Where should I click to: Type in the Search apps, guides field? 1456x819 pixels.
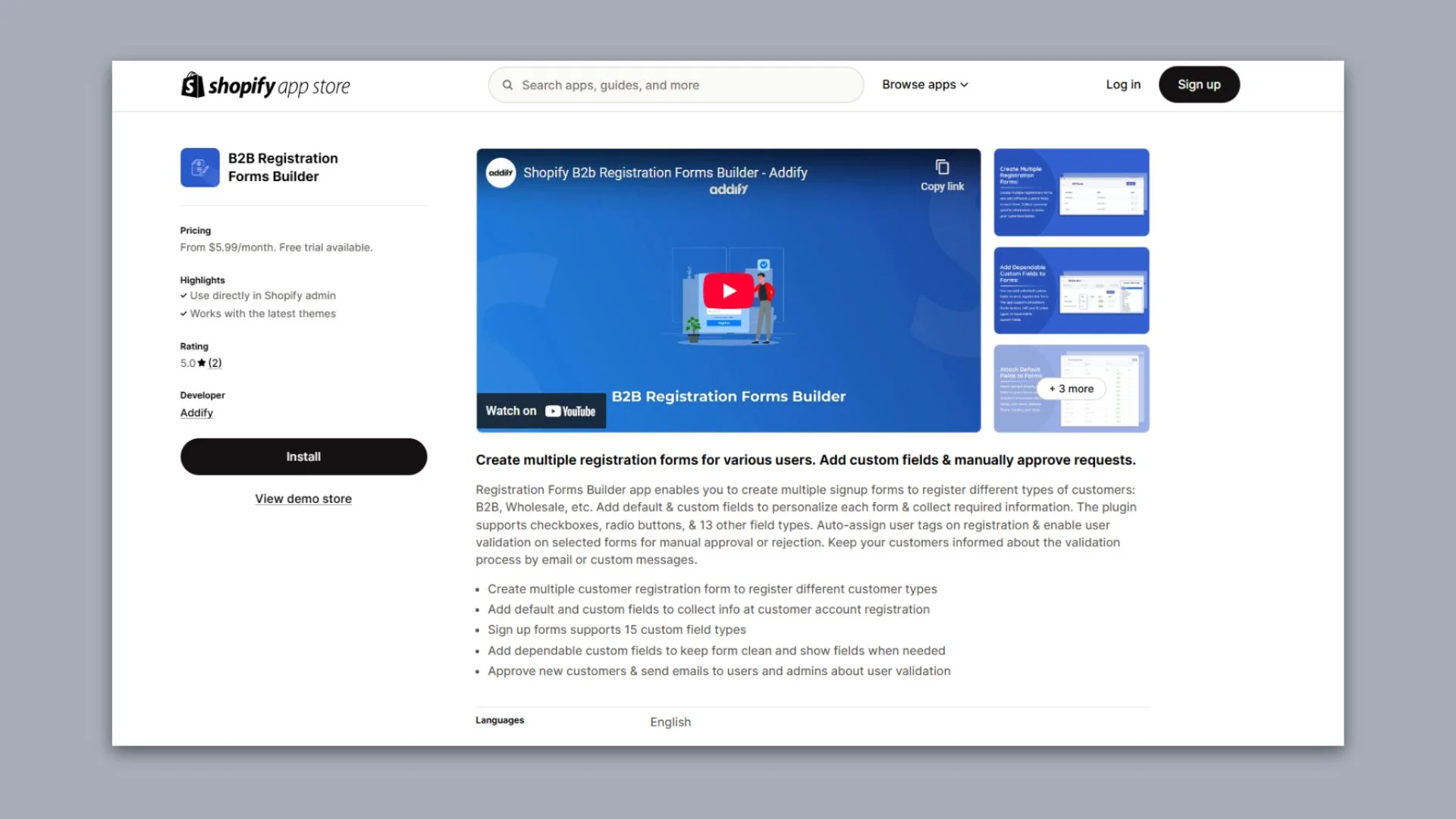[x=682, y=85]
